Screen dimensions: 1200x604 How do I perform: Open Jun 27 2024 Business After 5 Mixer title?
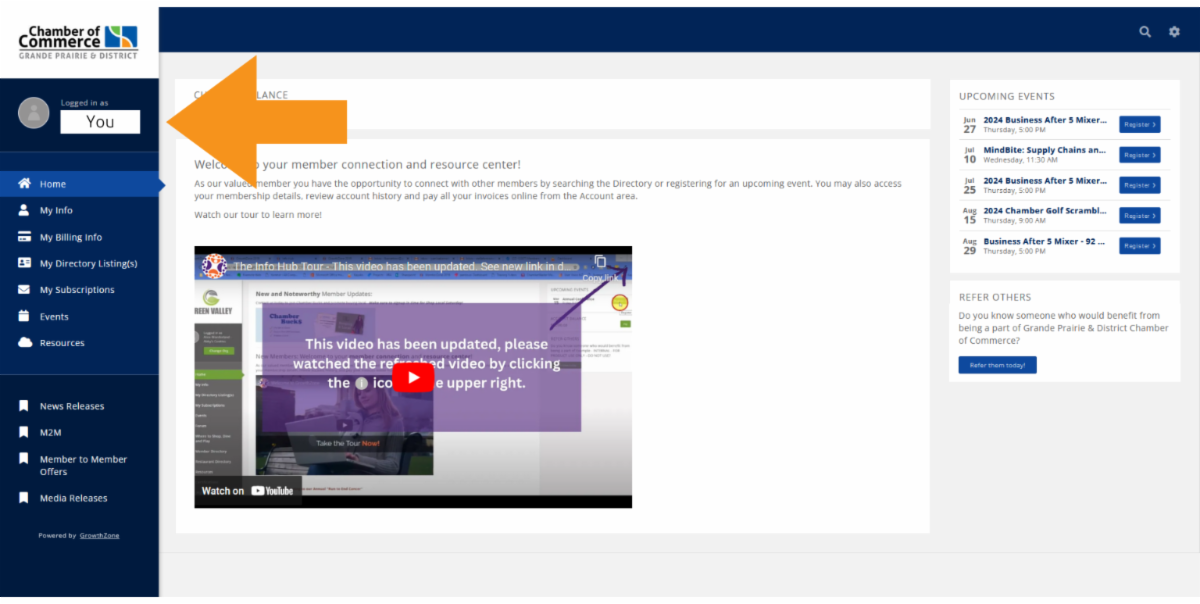[x=1045, y=120]
